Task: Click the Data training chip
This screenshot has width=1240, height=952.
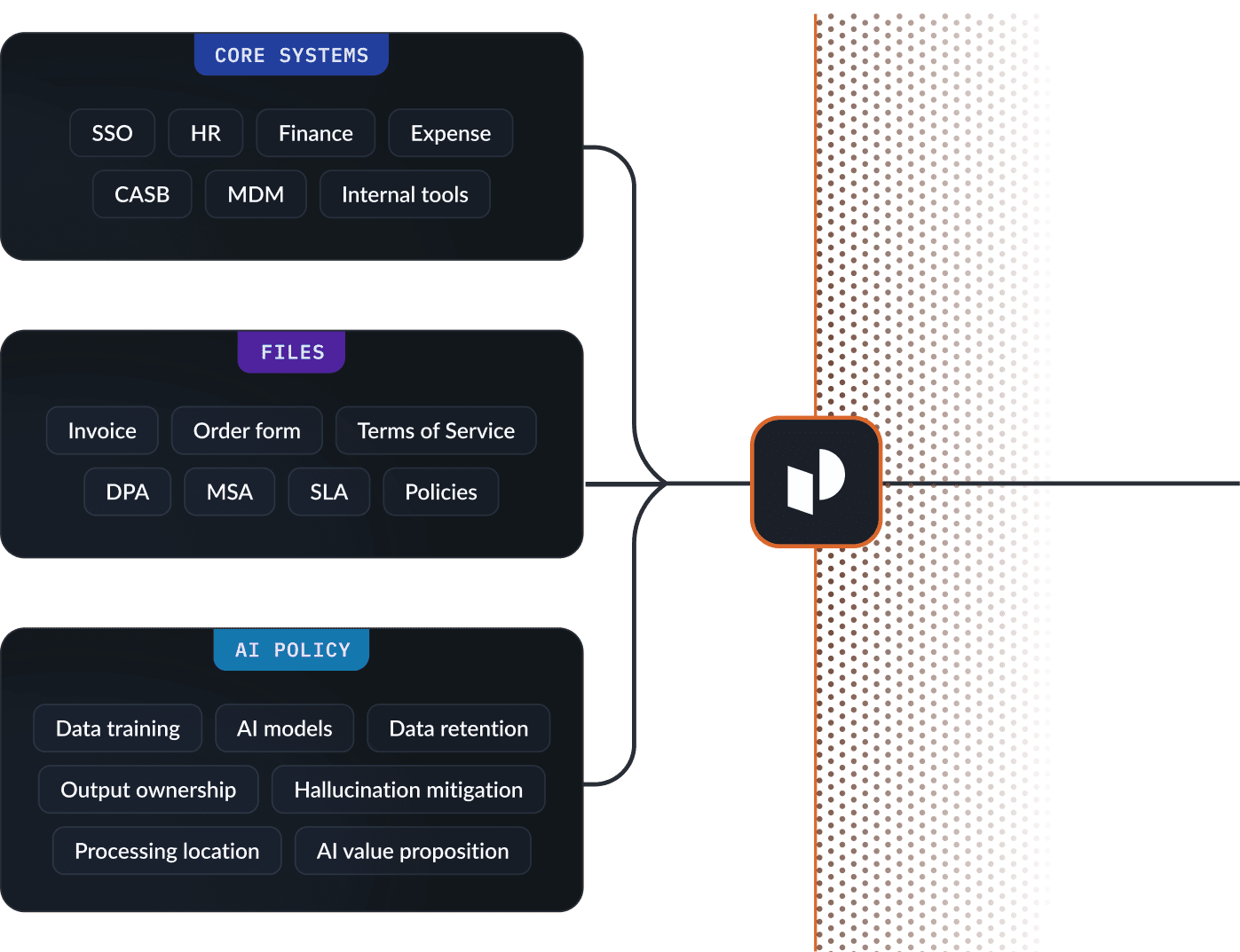Action: tap(118, 728)
